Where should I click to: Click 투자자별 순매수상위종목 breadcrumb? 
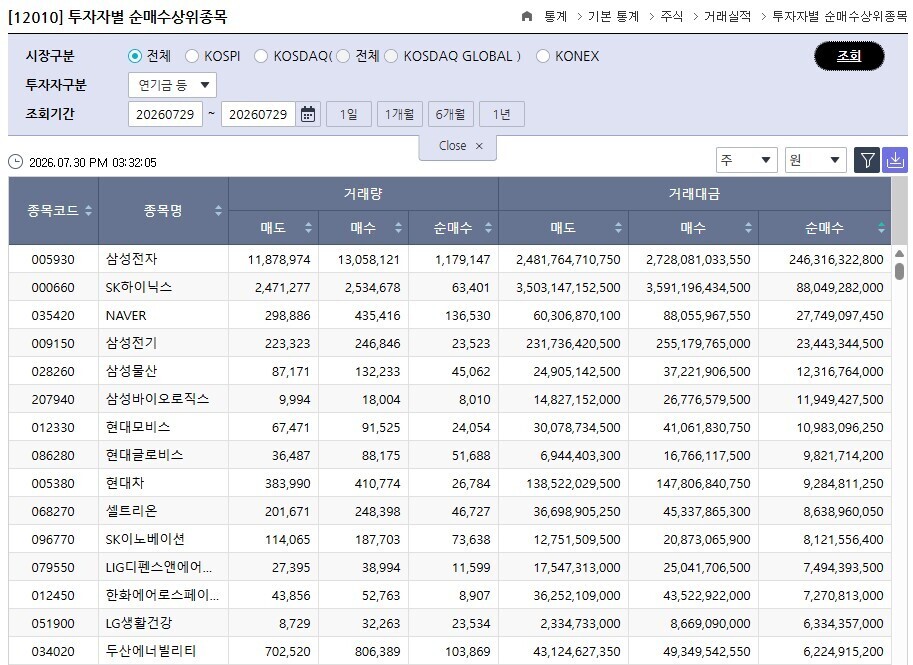(x=840, y=16)
